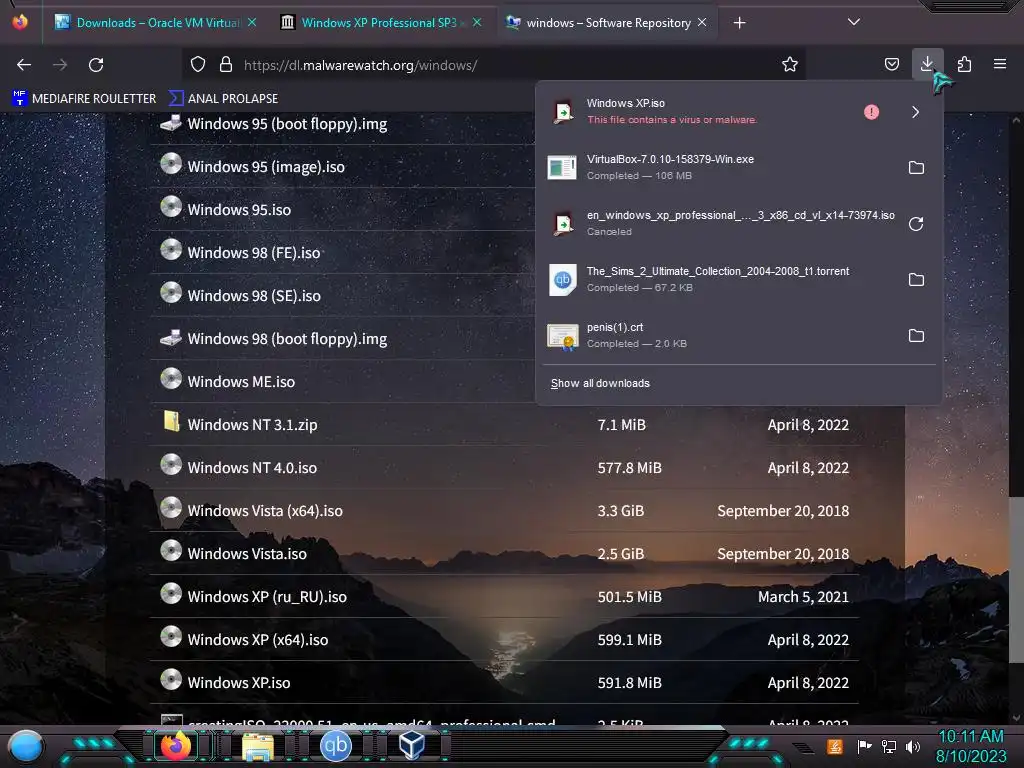Open new tab with plus button

coord(739,23)
